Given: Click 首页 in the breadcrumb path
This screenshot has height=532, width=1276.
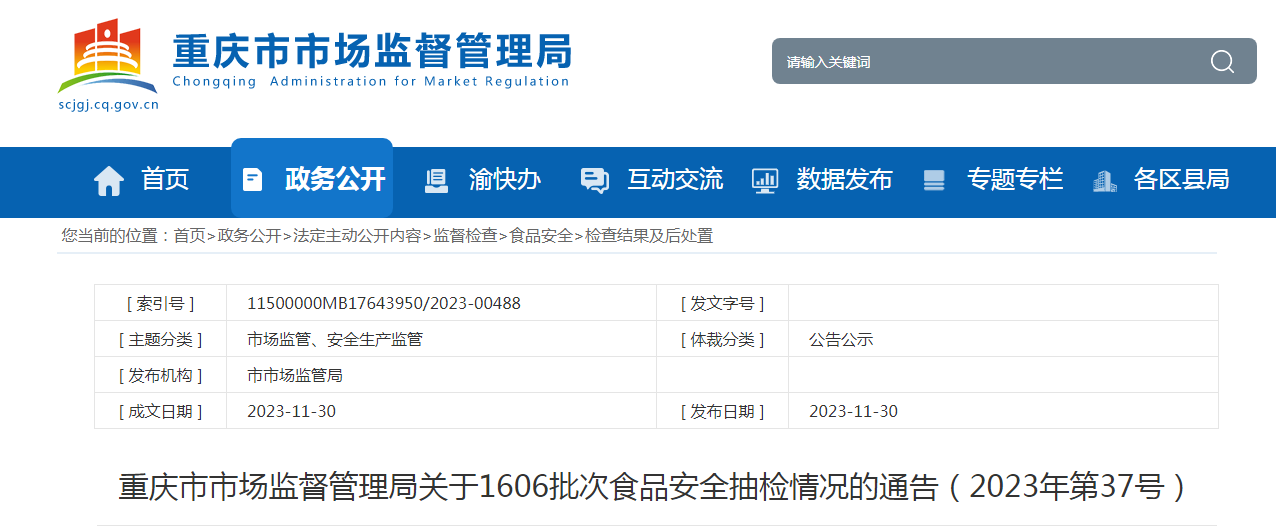Looking at the screenshot, I should pyautogui.click(x=189, y=236).
